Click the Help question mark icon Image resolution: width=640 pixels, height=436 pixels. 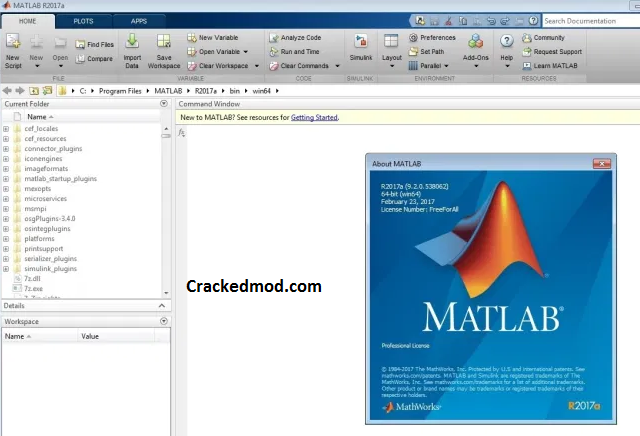coord(507,41)
